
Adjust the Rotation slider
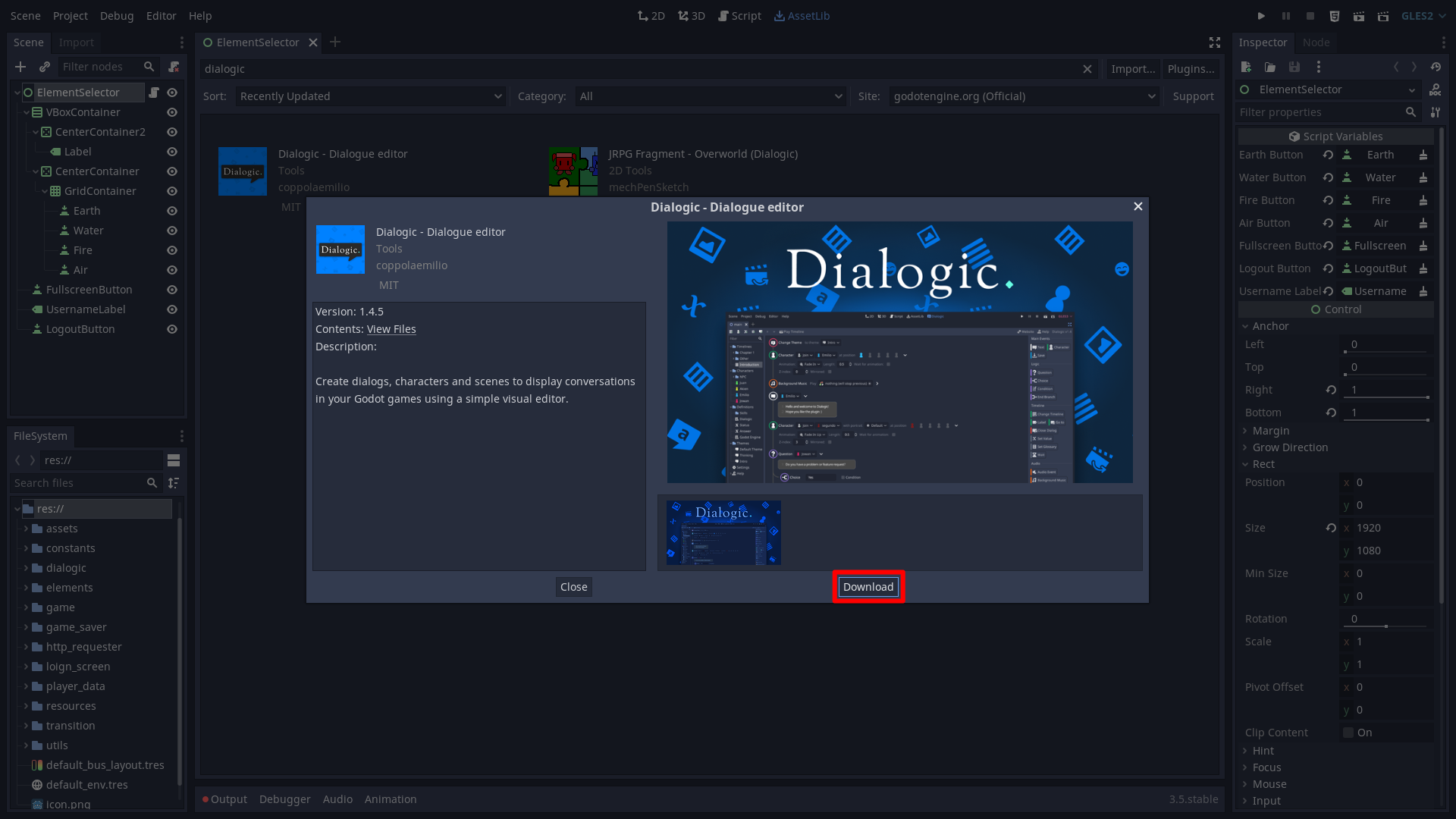coord(1387,626)
